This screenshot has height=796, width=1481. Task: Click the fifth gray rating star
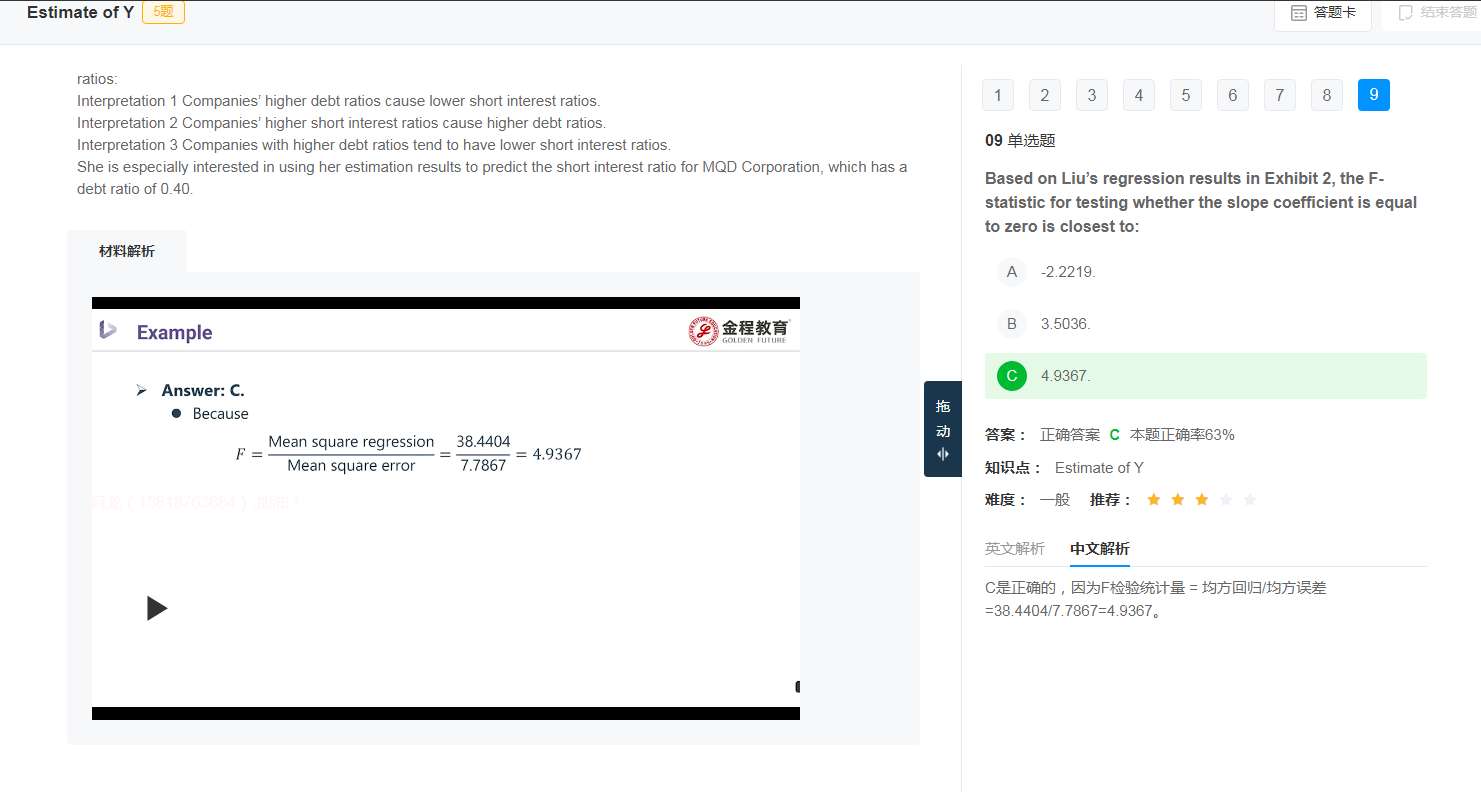click(x=1249, y=500)
